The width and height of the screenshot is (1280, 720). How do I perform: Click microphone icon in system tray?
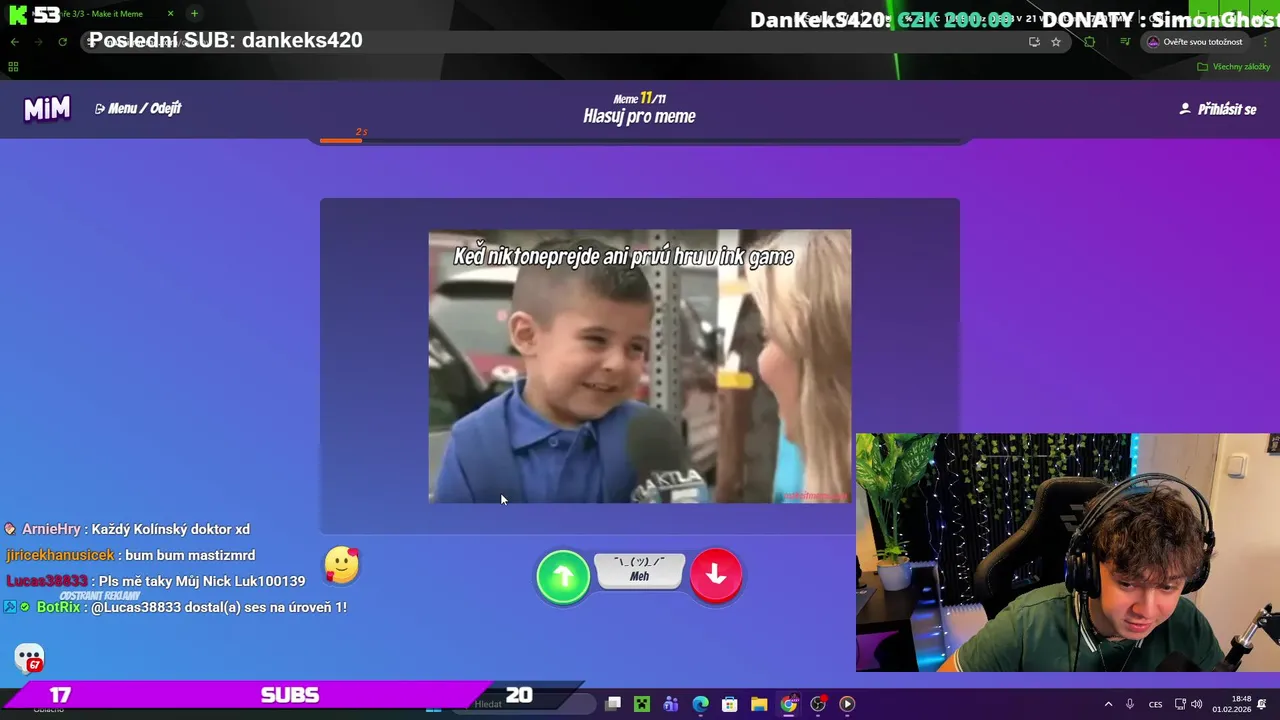pos(1130,704)
